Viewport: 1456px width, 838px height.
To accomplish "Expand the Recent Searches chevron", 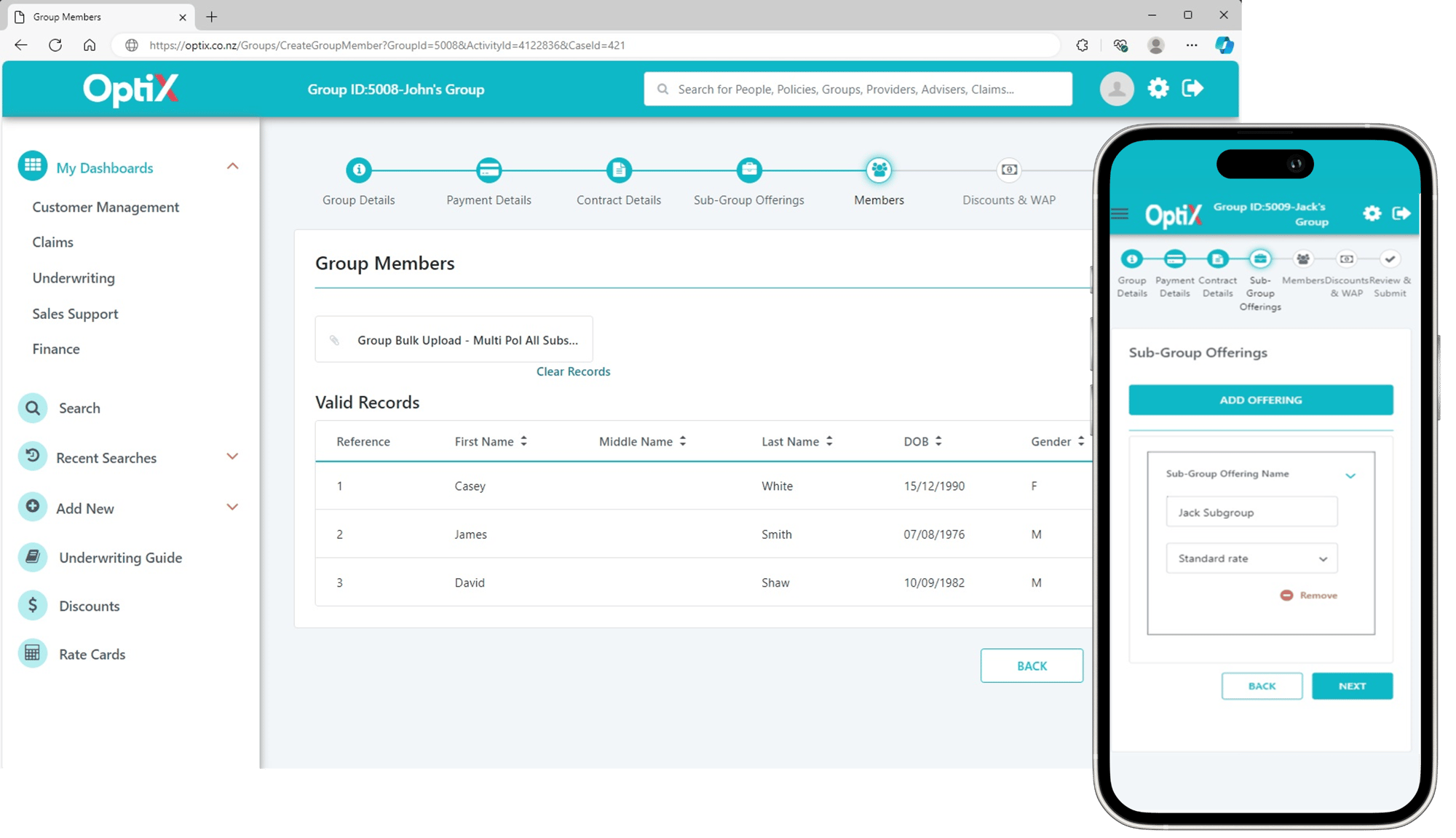I will [x=232, y=456].
